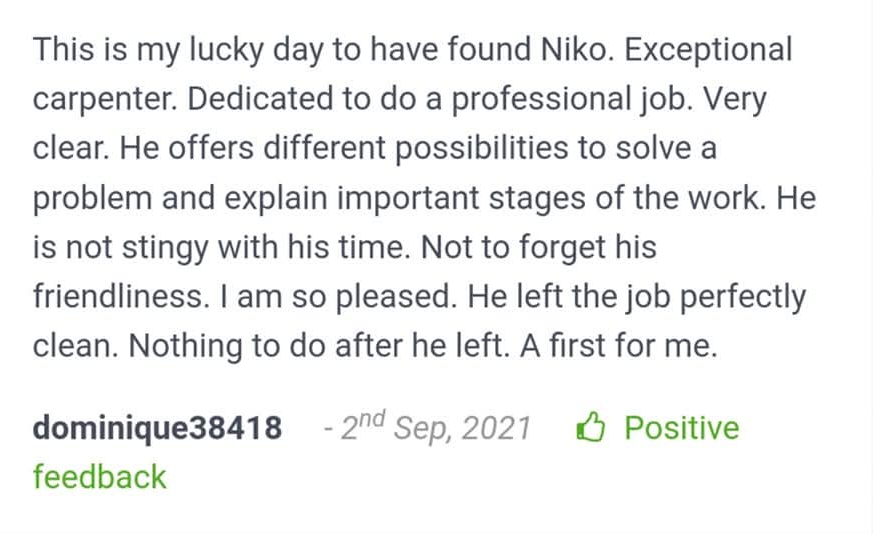Screen dimensions: 873x534
Task: Select the review date 2nd Sep, 2021
Action: point(435,428)
